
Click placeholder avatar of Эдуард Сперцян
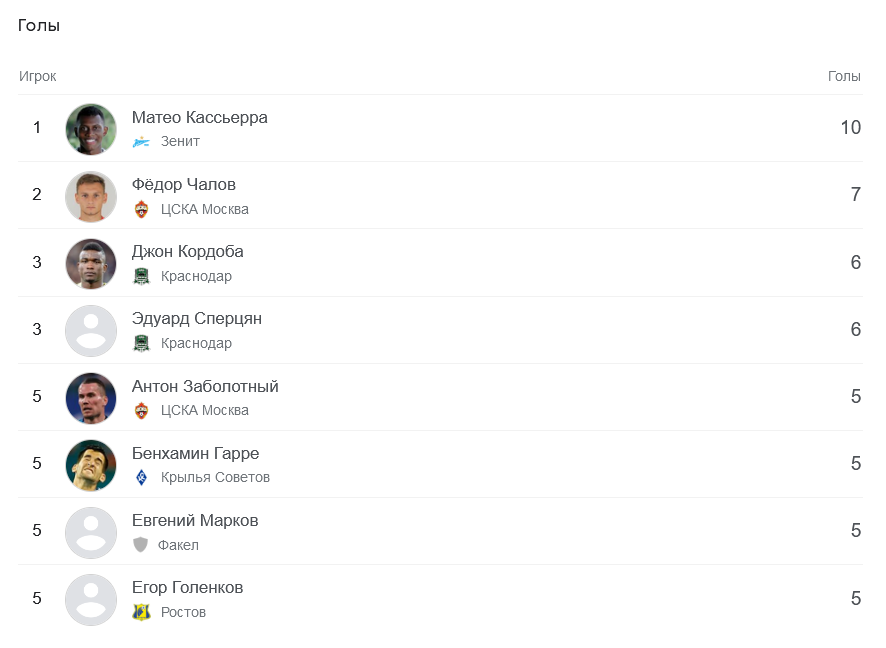coord(91,330)
